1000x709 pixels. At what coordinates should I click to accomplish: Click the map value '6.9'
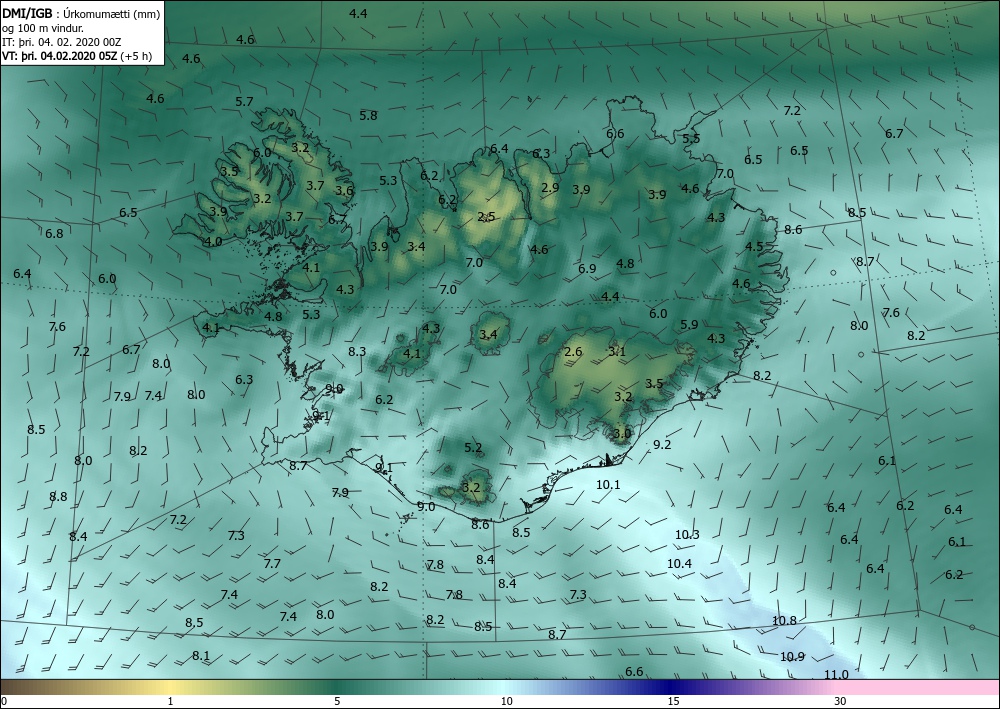pyautogui.click(x=587, y=268)
